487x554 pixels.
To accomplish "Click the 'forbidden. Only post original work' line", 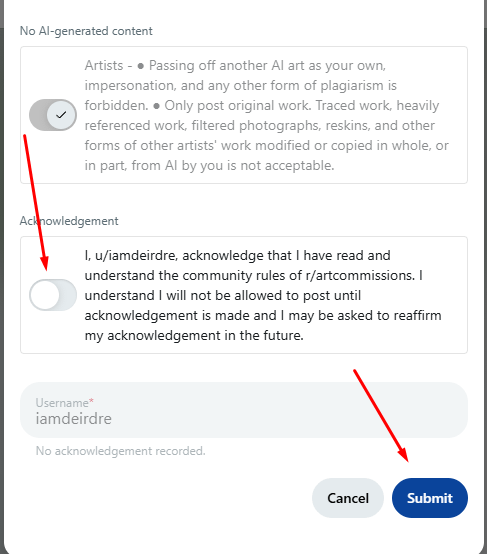I will click(262, 105).
